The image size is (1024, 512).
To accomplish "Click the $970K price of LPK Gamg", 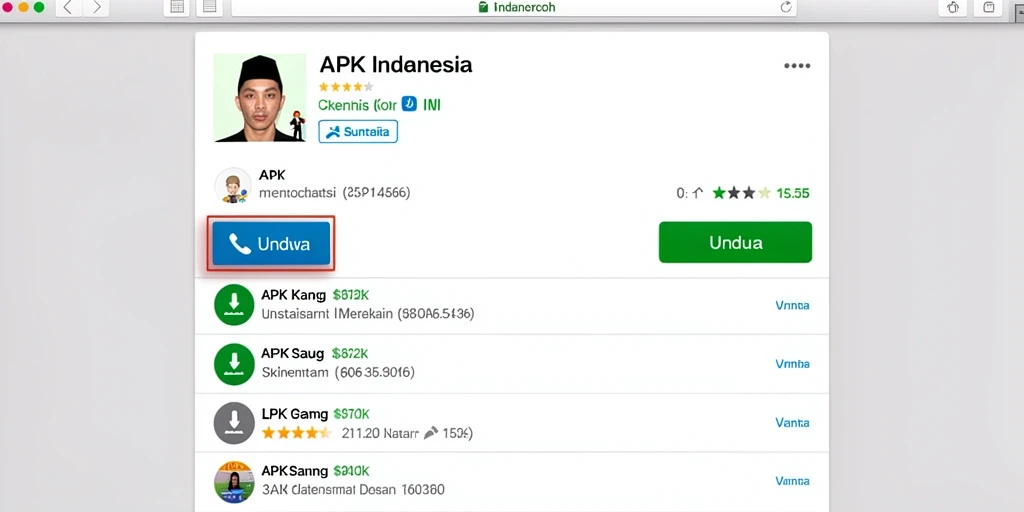I will pos(351,413).
